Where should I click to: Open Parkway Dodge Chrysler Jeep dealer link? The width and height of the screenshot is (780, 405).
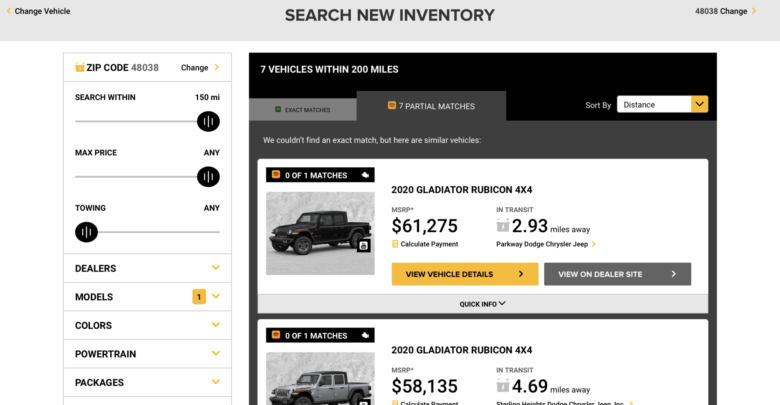click(546, 244)
